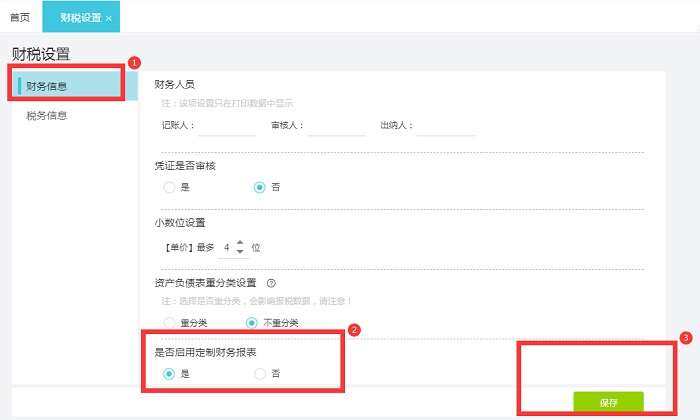The width and height of the screenshot is (700, 420).
Task: Choose the 不重分类 radio option
Action: coord(252,323)
